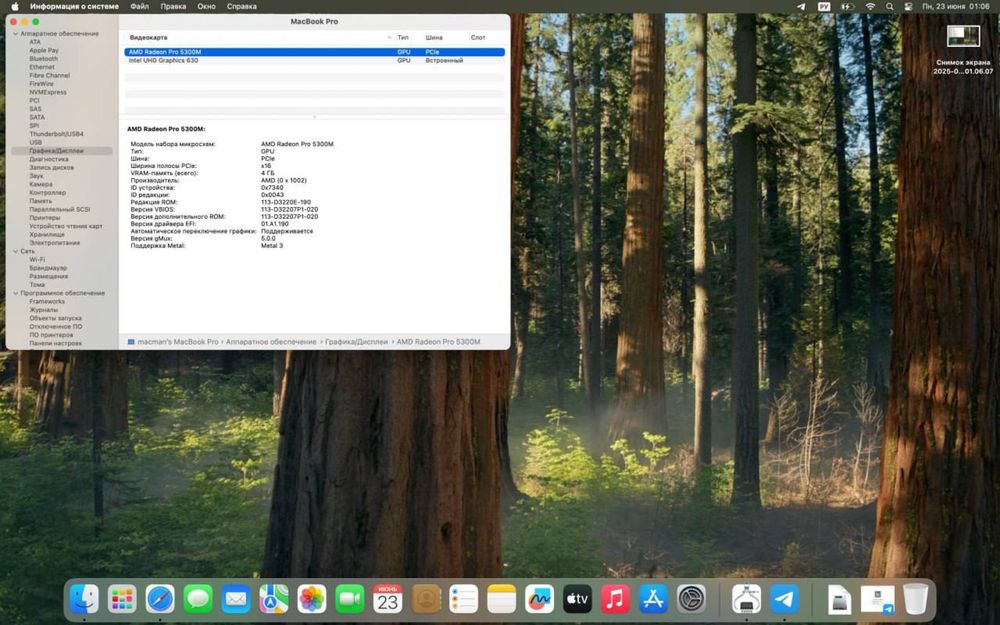
Task: Select Bluetooth in the sidebar
Action: tap(43, 59)
